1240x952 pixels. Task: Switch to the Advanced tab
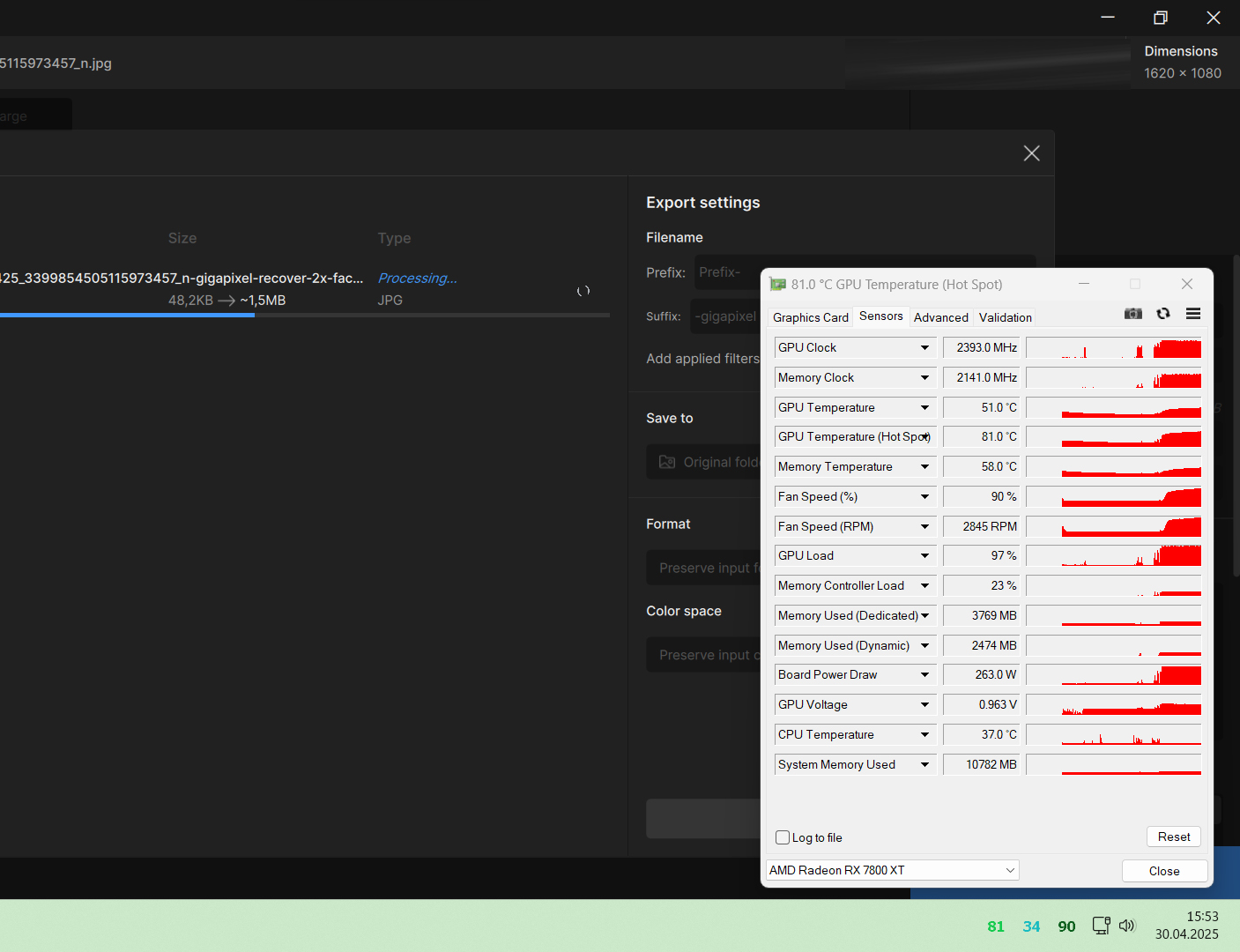tap(941, 317)
